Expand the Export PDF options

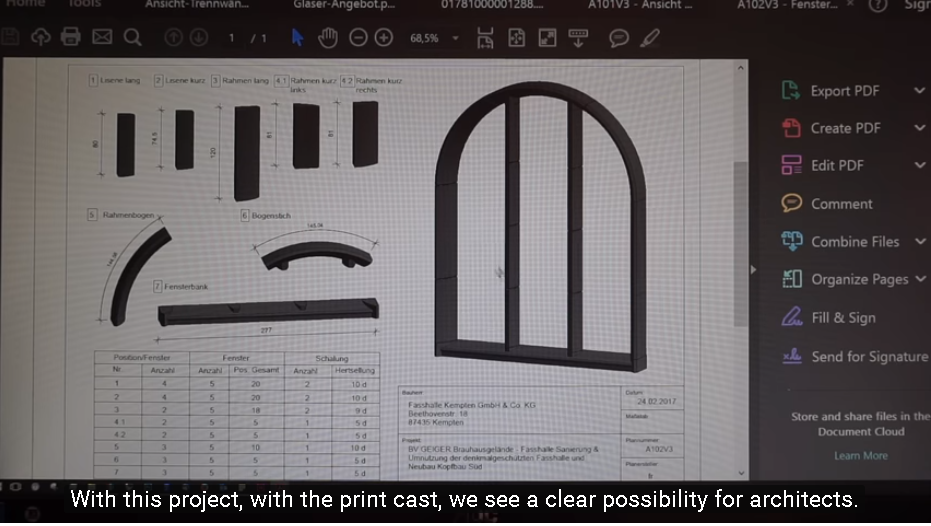pyautogui.click(x=919, y=91)
